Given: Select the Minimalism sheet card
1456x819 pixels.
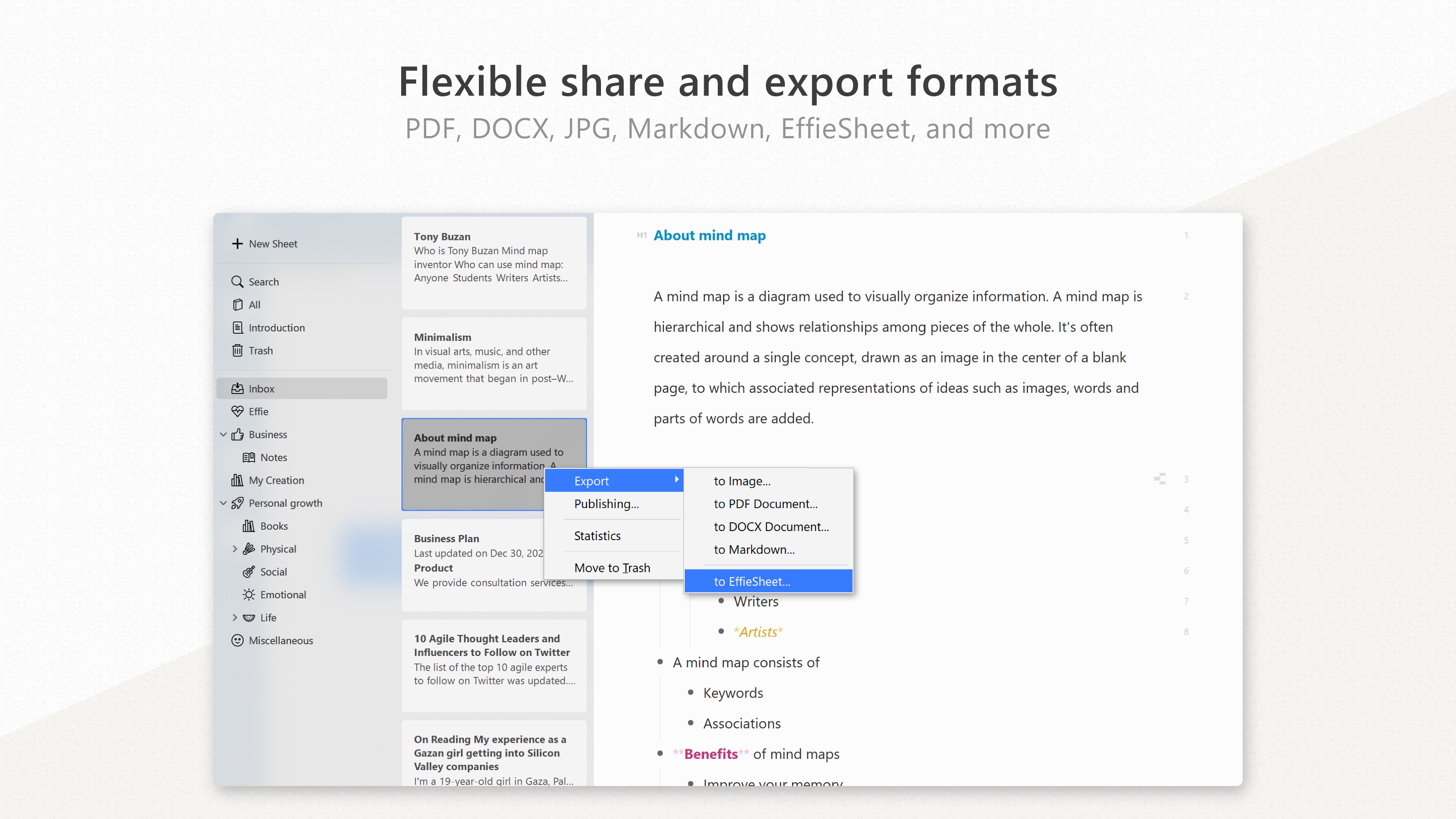Looking at the screenshot, I should (x=493, y=364).
